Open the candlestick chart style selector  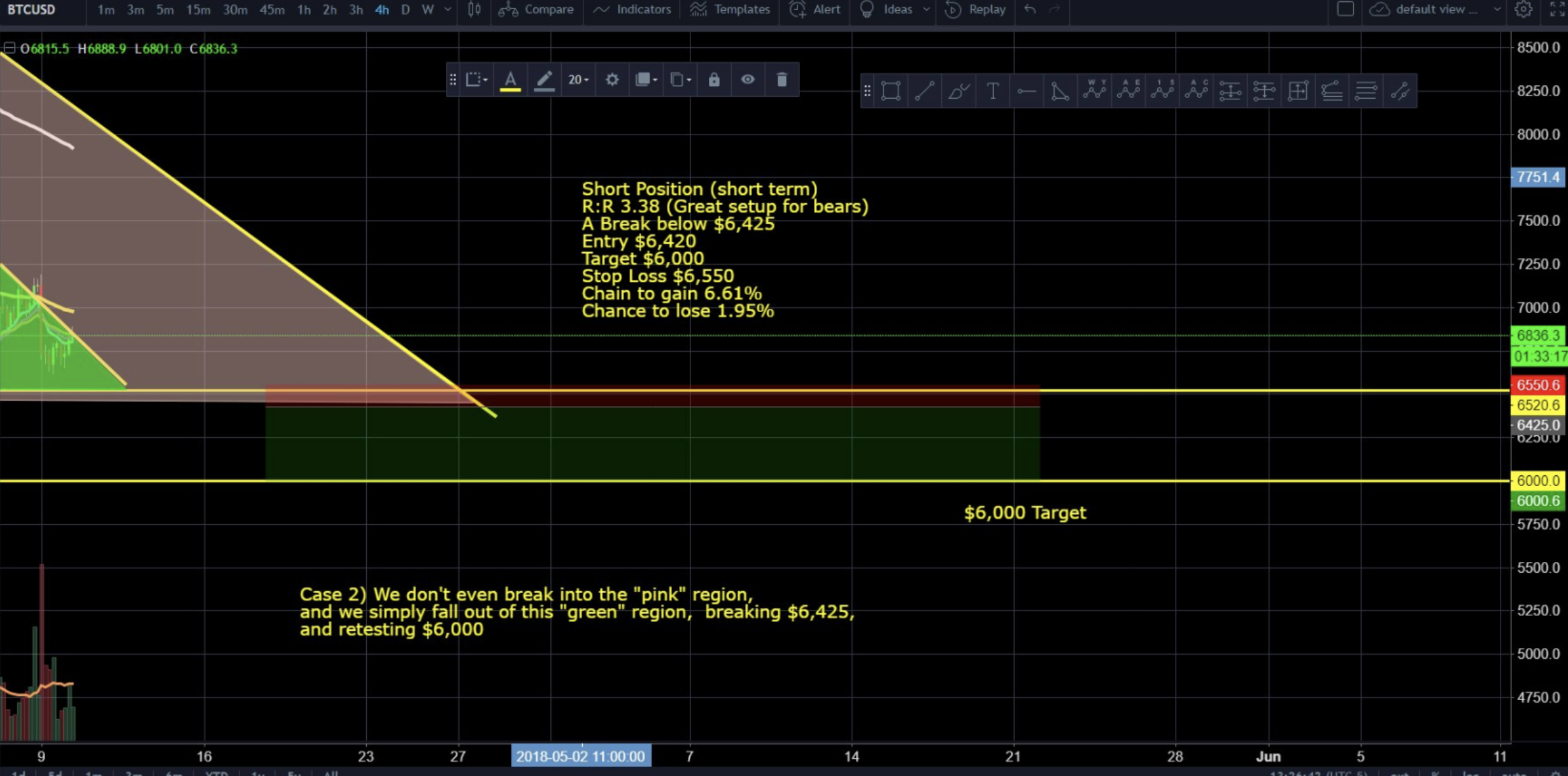click(x=474, y=10)
